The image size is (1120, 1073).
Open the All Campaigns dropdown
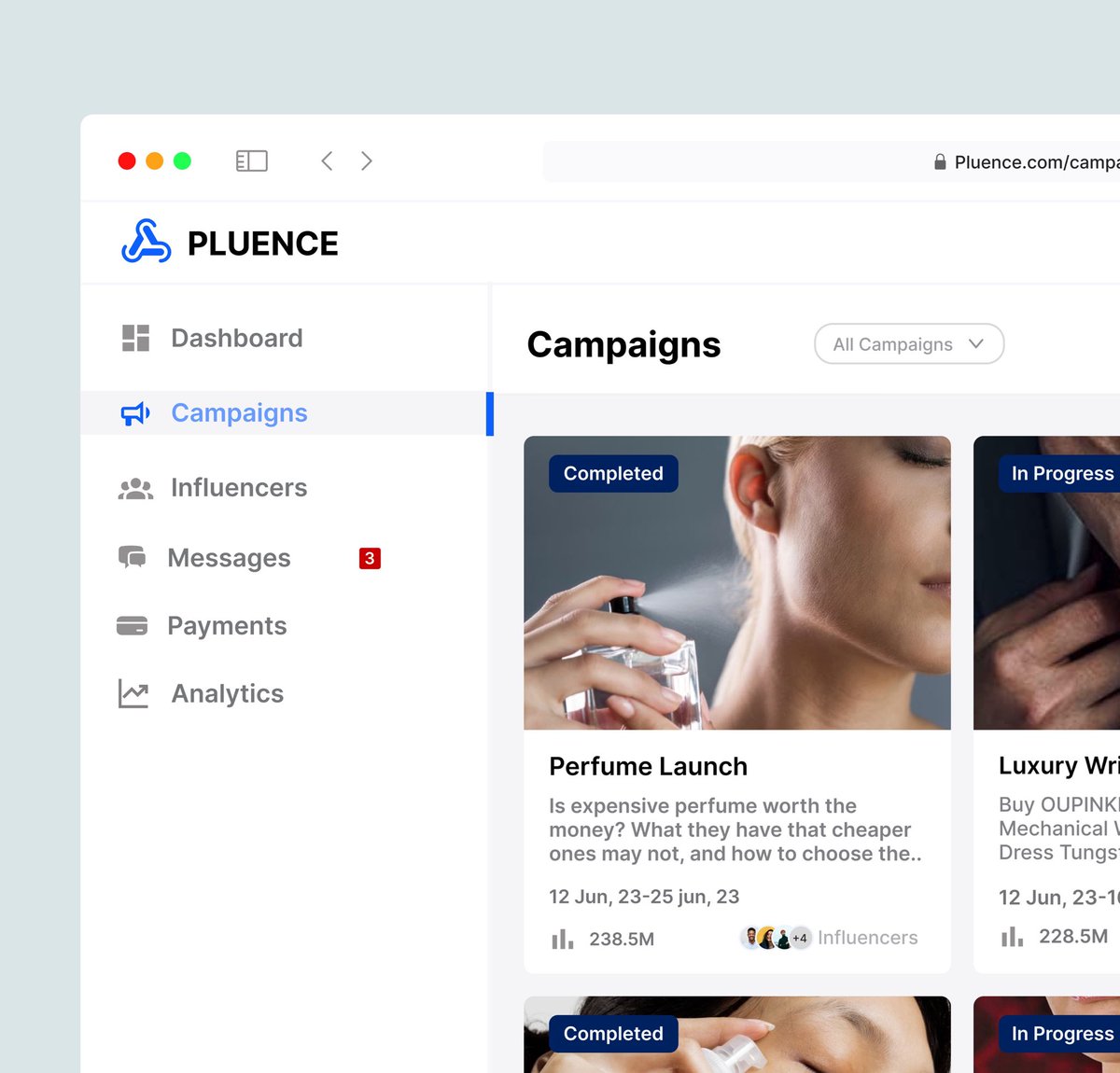909,344
